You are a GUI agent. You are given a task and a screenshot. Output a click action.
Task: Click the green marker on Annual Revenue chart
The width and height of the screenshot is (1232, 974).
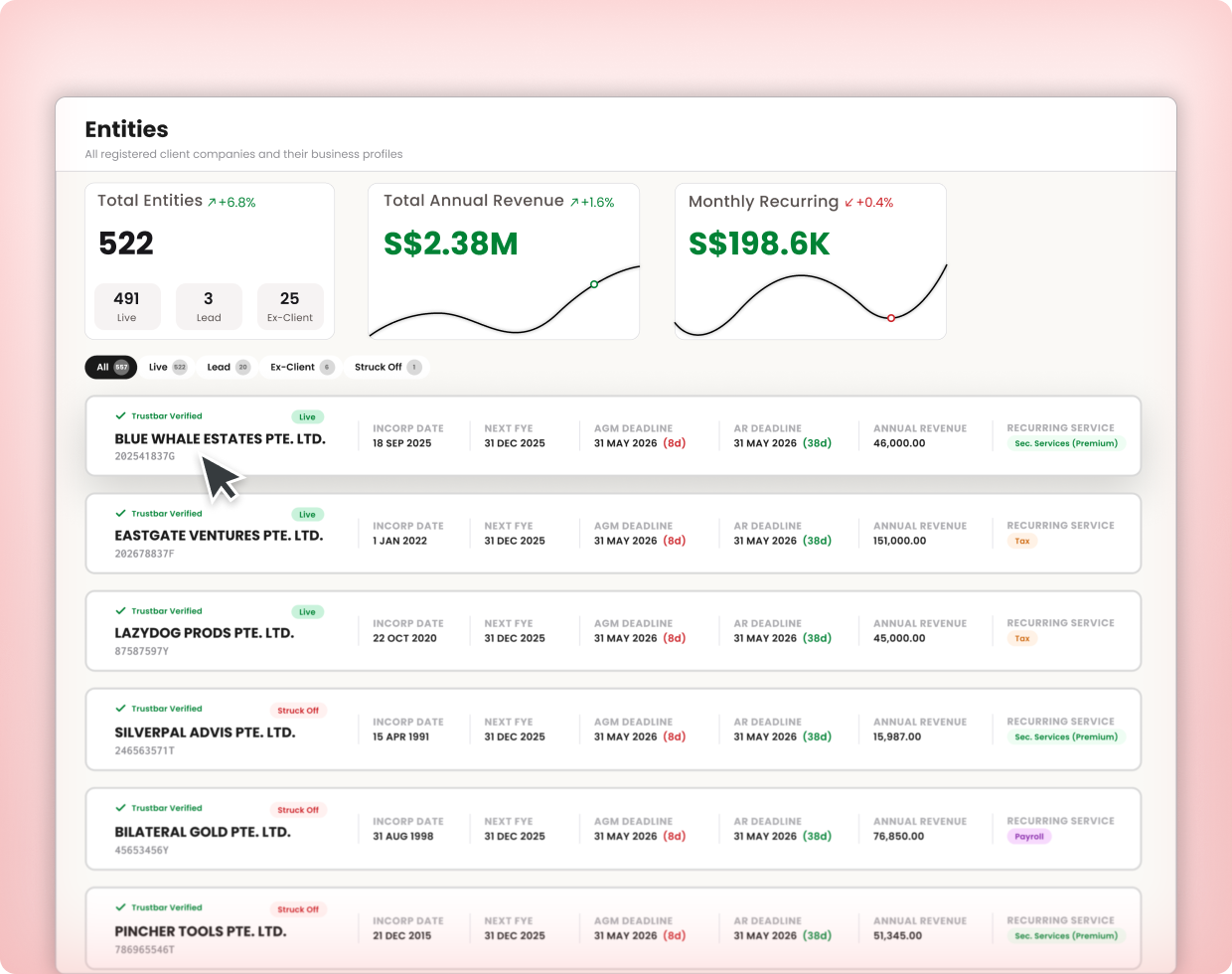[594, 284]
